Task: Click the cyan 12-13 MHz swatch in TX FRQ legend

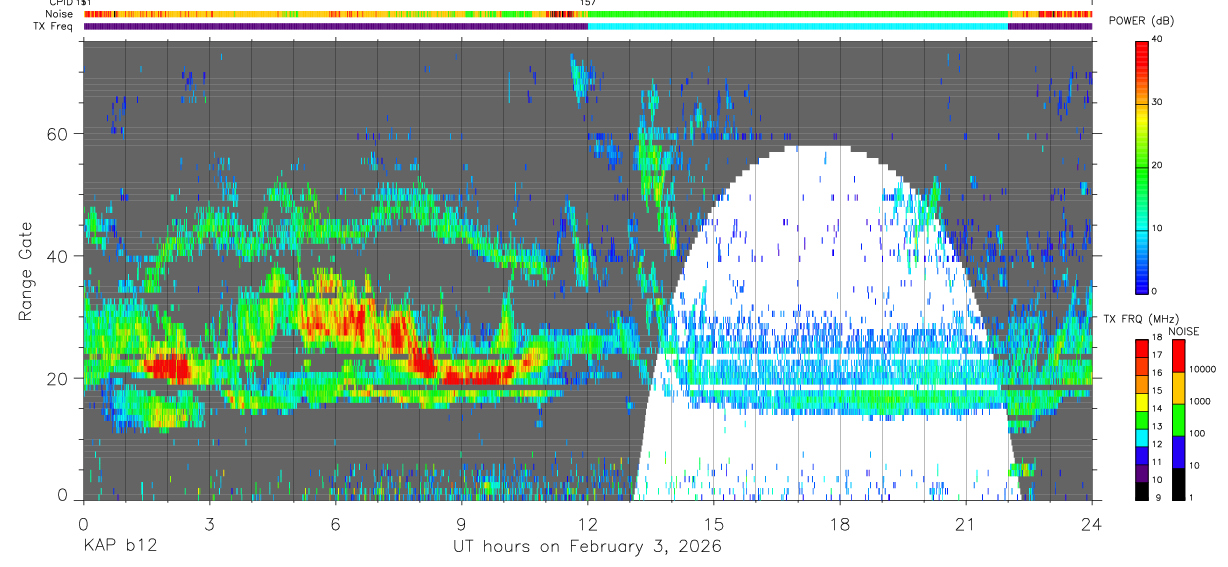Action: 1141,437
